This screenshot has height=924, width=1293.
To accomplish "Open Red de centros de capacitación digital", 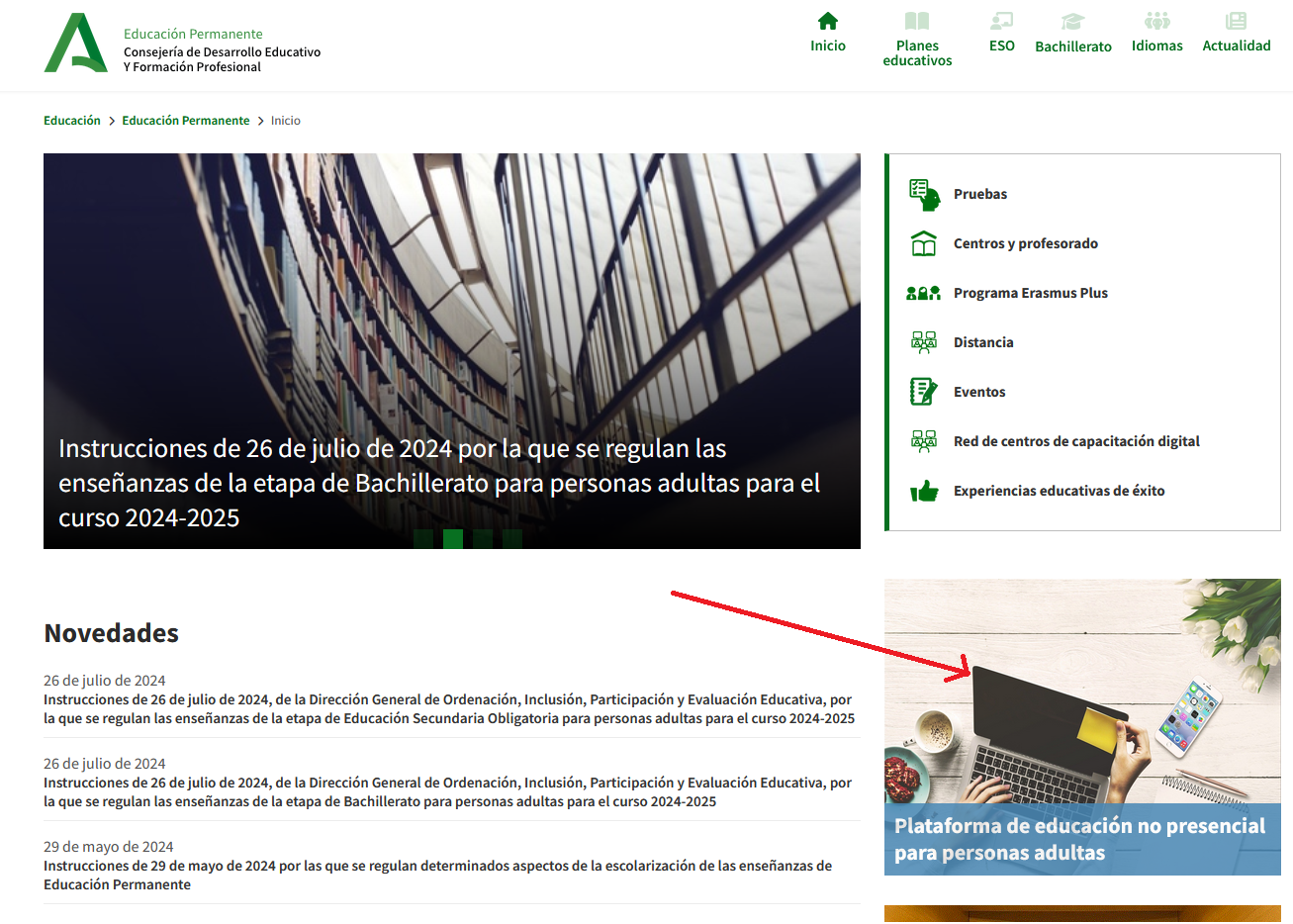I will click(1076, 441).
